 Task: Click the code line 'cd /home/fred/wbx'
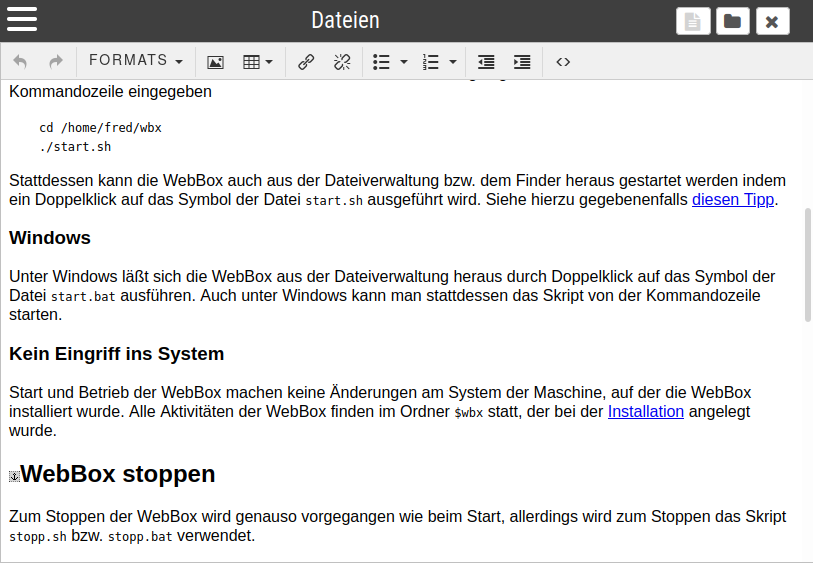coord(101,128)
